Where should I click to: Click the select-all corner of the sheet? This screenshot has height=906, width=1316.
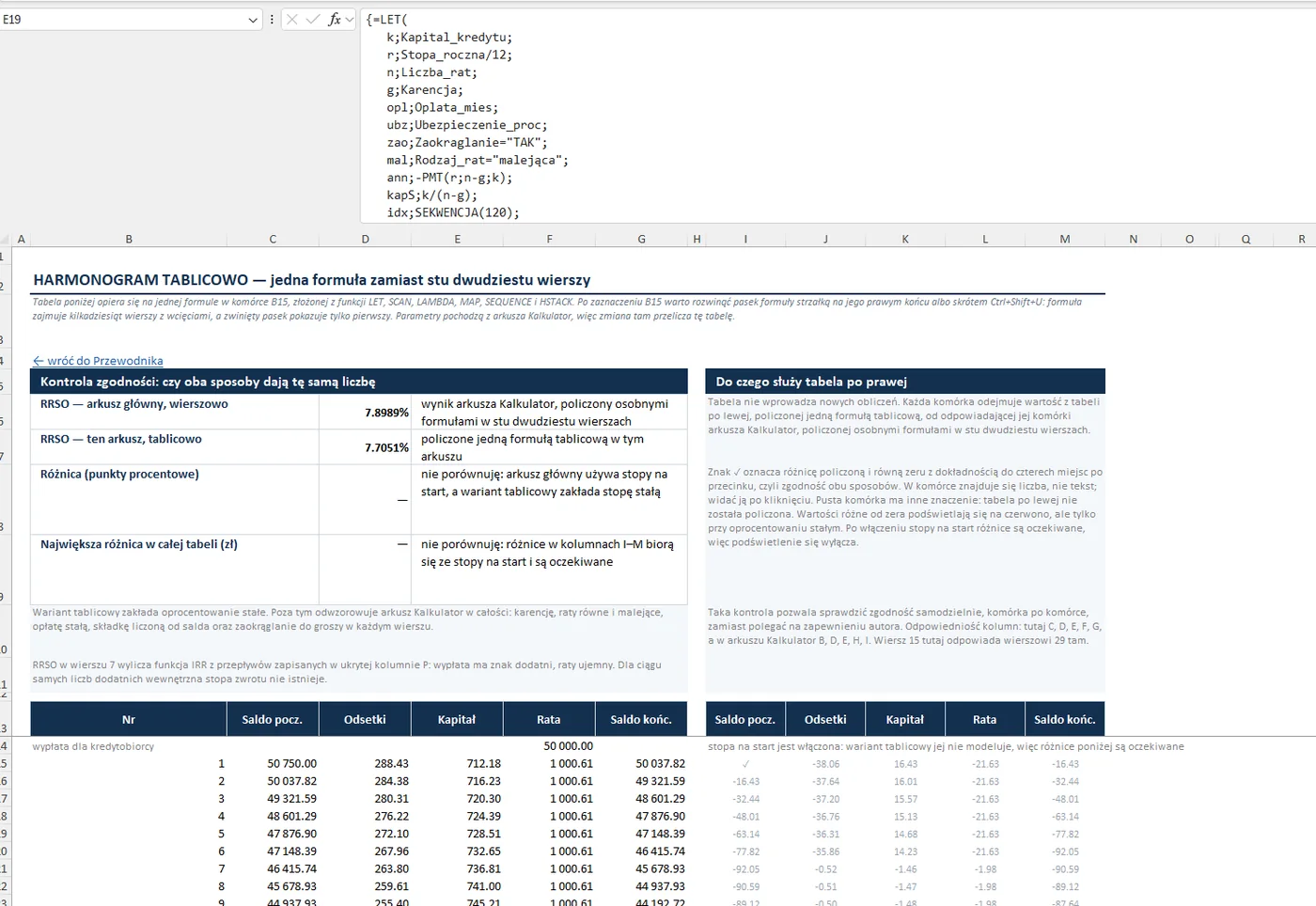pyautogui.click(x=6, y=239)
